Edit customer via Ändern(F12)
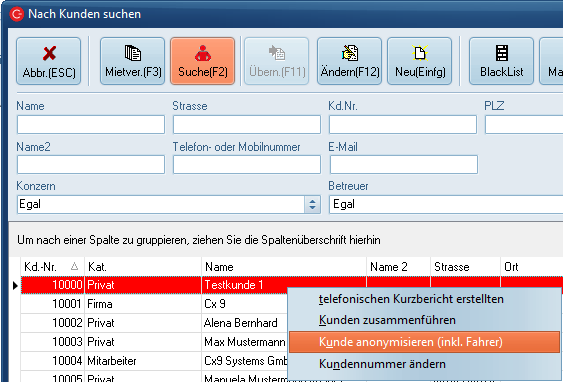Image resolution: width=563 pixels, height=382 pixels. (349, 61)
